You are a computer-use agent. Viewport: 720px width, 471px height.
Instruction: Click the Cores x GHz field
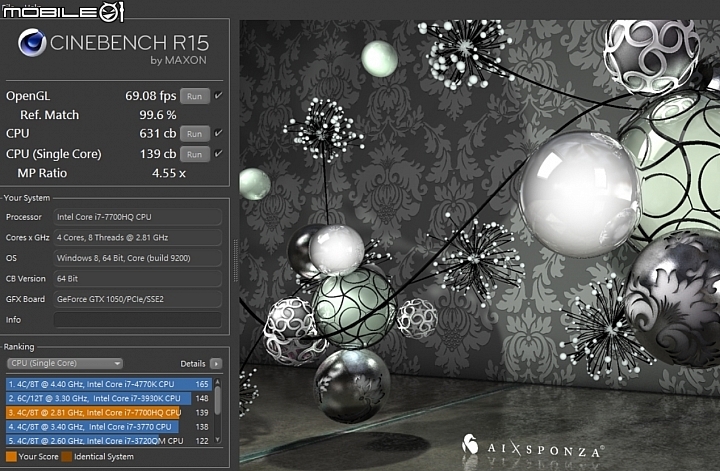coord(138,237)
